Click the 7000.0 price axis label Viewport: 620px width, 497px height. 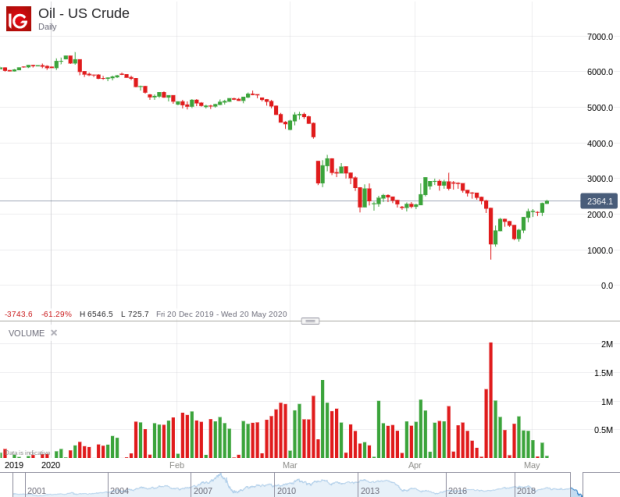(600, 37)
